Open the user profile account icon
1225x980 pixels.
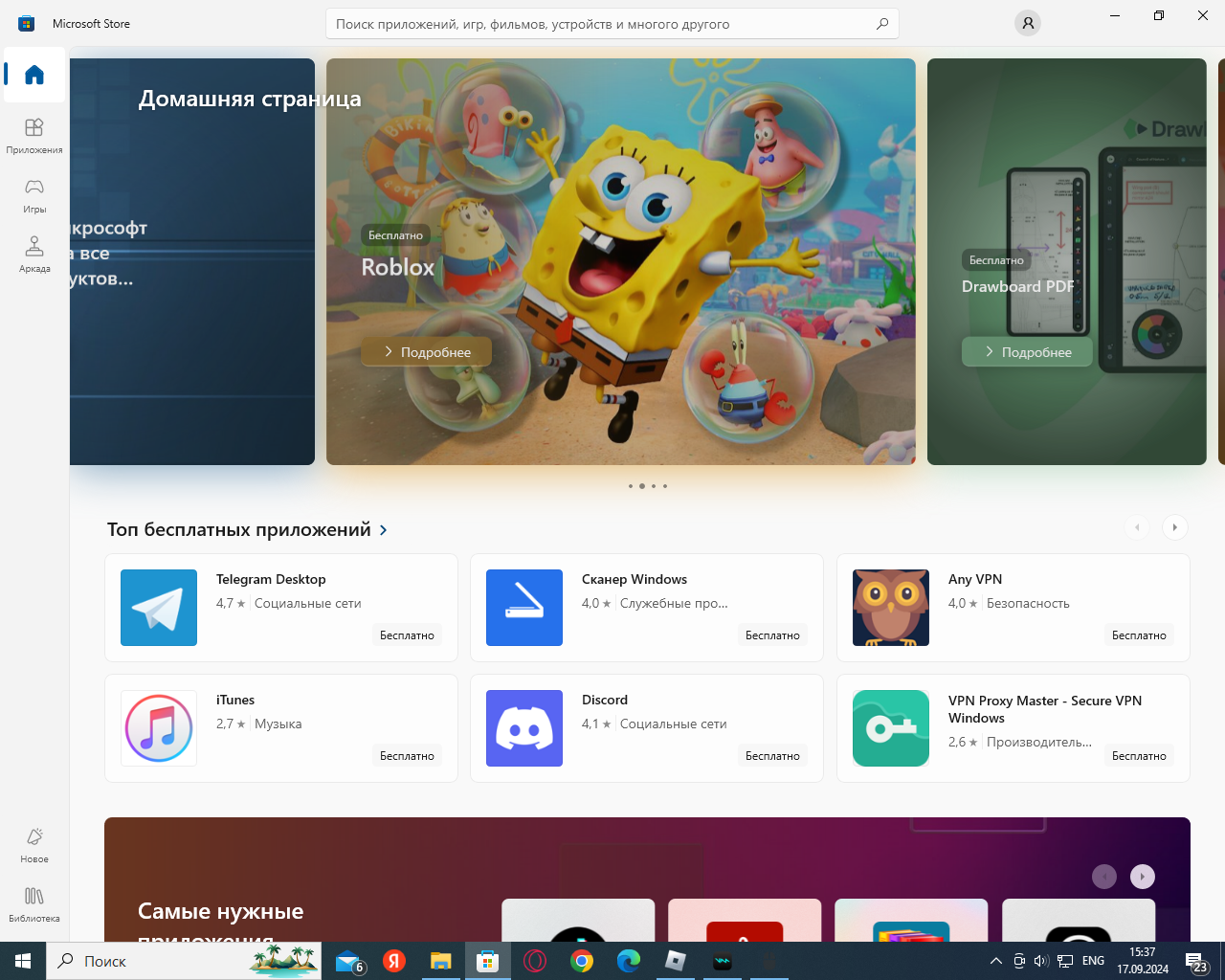coord(1028,23)
